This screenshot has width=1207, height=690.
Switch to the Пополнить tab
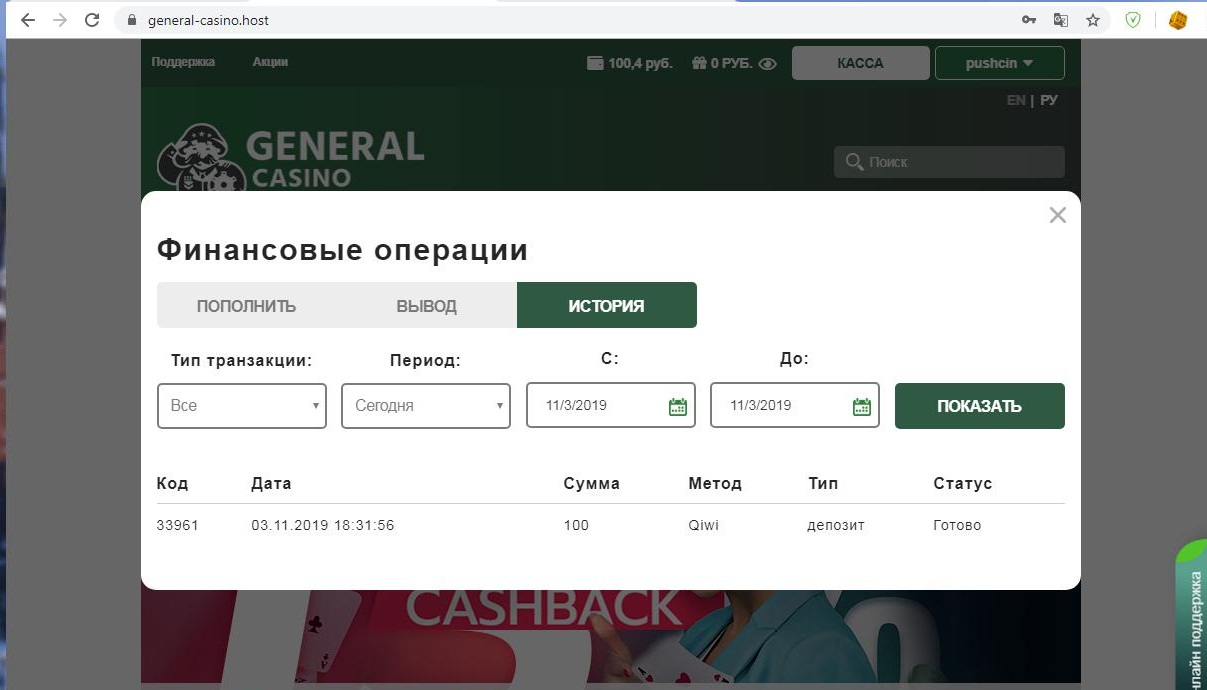246,306
